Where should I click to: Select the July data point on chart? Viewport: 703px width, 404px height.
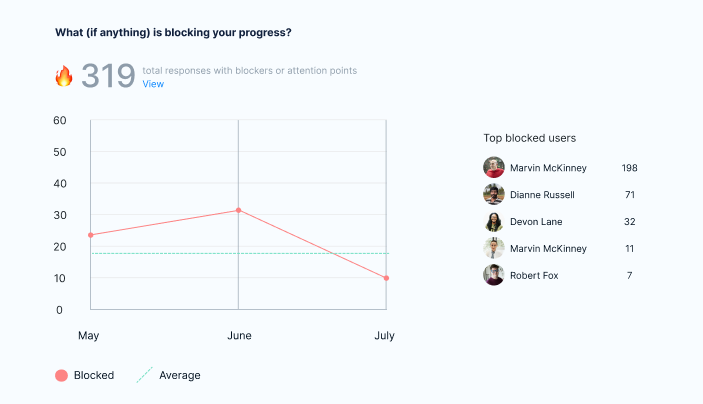386,278
